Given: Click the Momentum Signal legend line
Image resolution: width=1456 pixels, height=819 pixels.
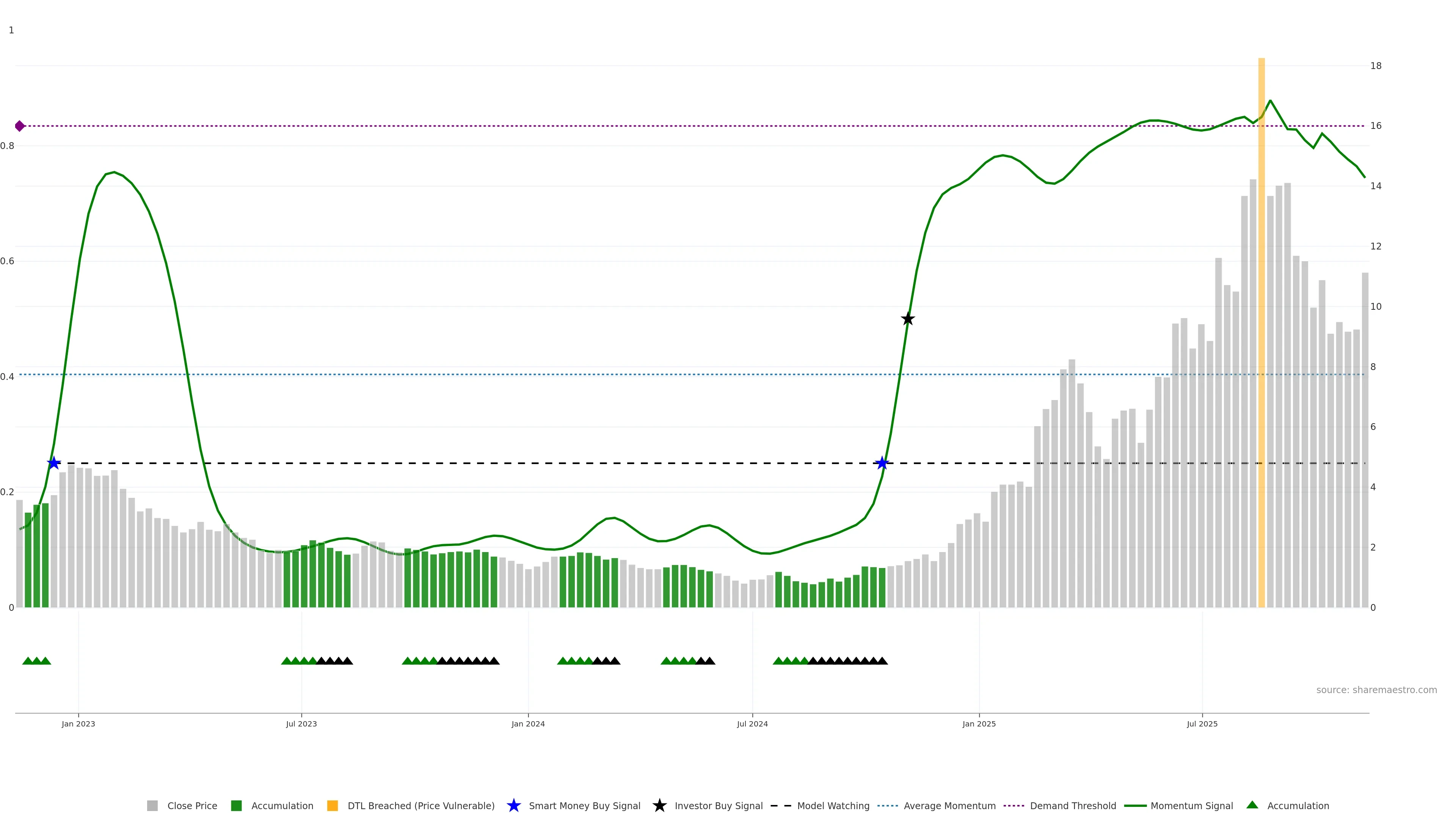Looking at the screenshot, I should click(1135, 805).
